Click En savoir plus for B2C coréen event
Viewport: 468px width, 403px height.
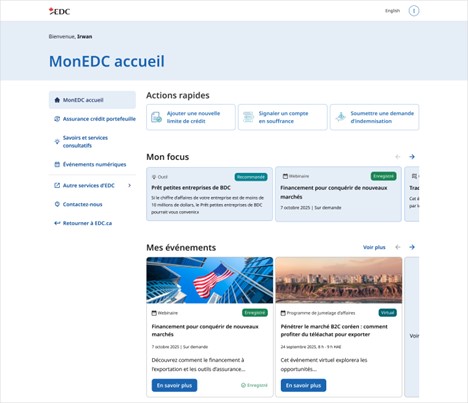point(303,385)
